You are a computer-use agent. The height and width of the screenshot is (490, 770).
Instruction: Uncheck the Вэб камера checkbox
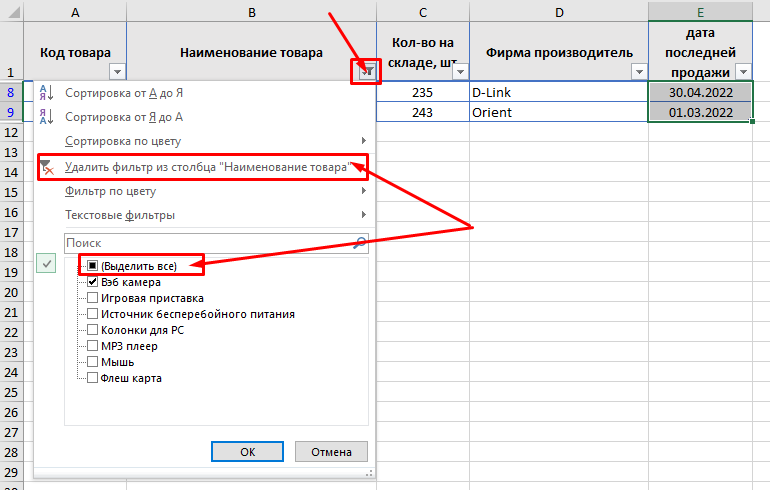pos(92,282)
